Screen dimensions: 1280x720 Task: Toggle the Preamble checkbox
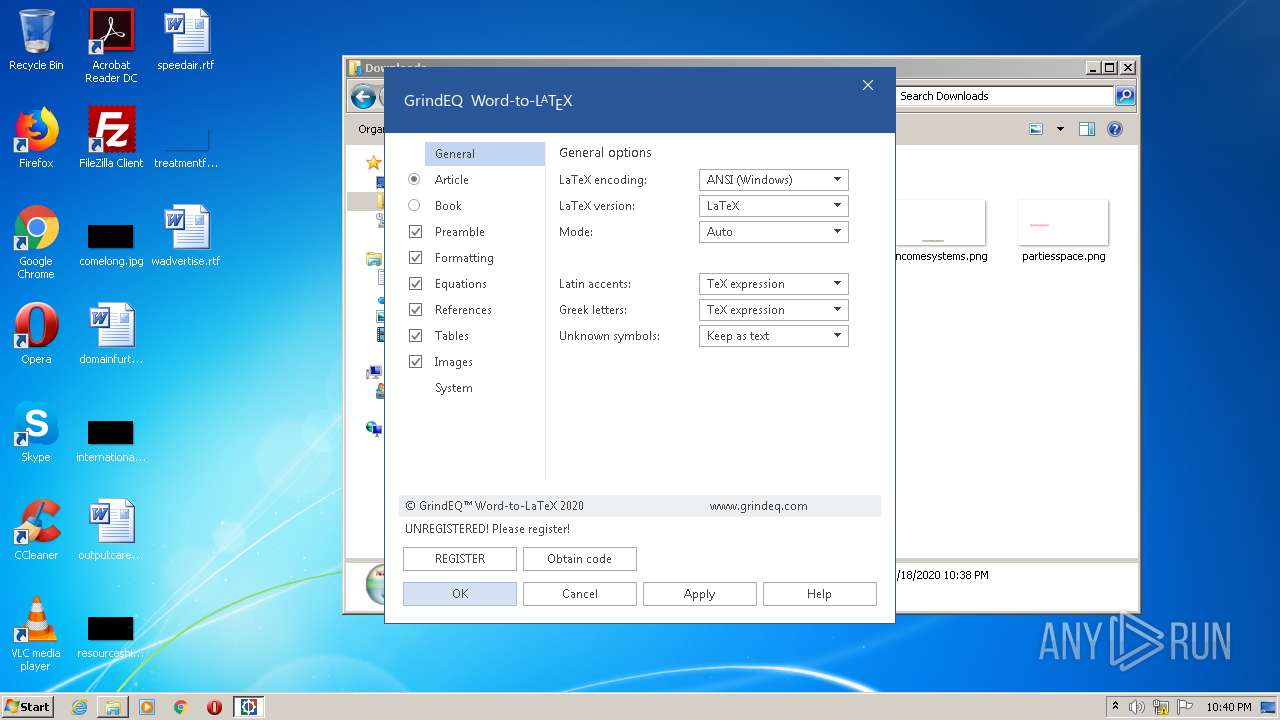click(x=415, y=231)
